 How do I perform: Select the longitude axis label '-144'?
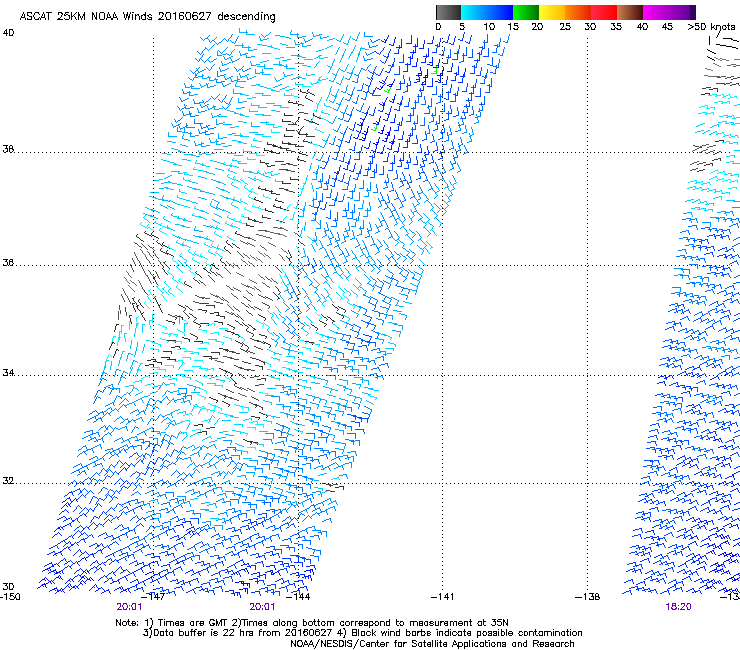pyautogui.click(x=299, y=597)
